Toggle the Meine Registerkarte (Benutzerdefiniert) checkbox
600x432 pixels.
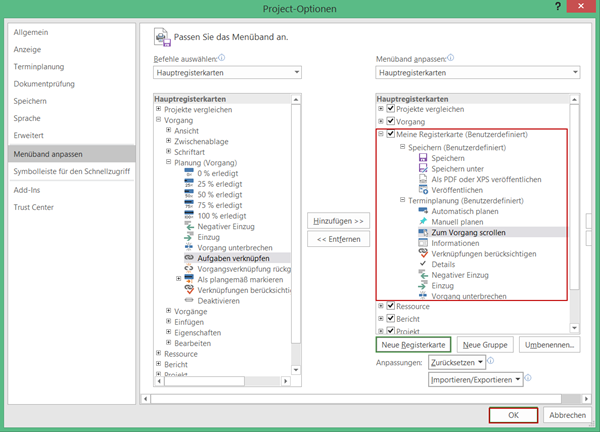pyautogui.click(x=391, y=134)
